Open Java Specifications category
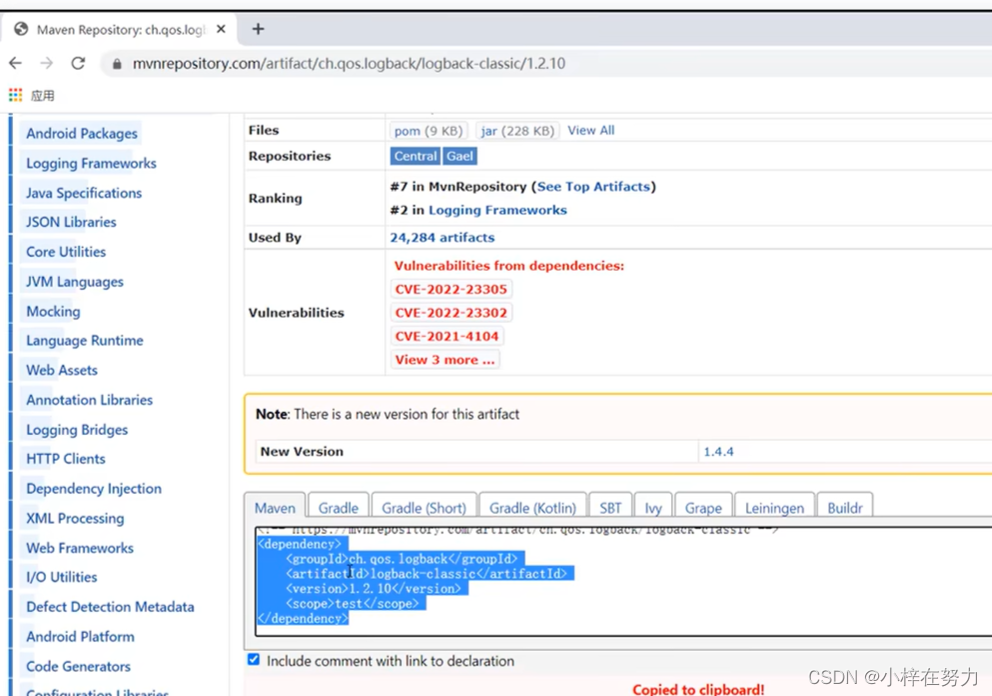The image size is (992, 696). 84,193
